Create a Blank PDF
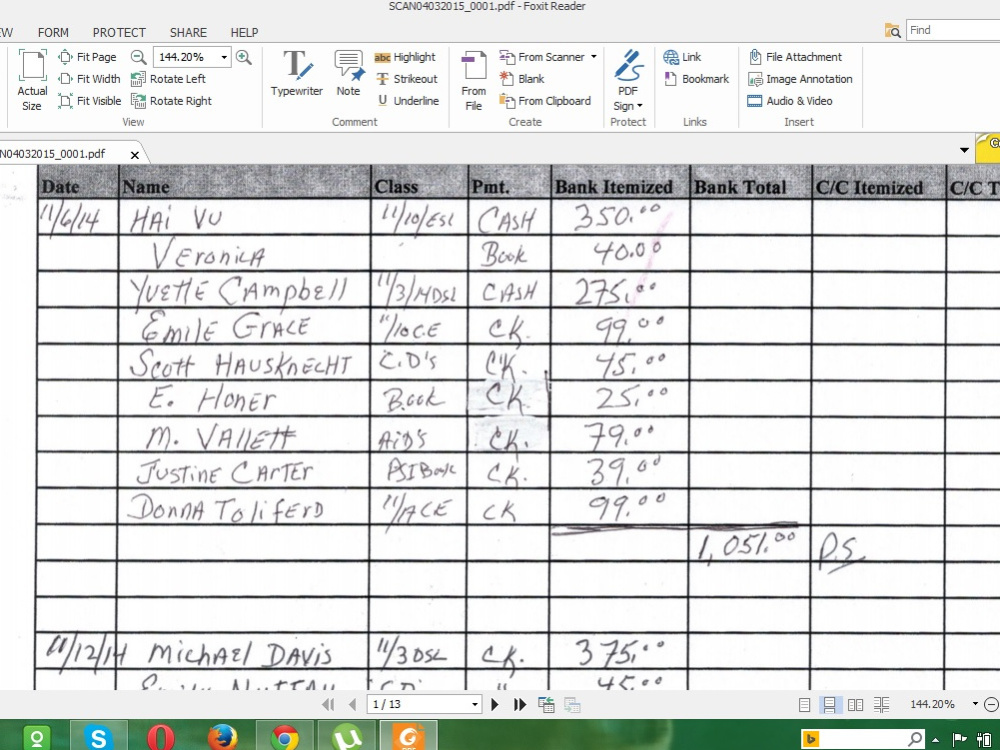The width and height of the screenshot is (1000, 750). tap(522, 78)
